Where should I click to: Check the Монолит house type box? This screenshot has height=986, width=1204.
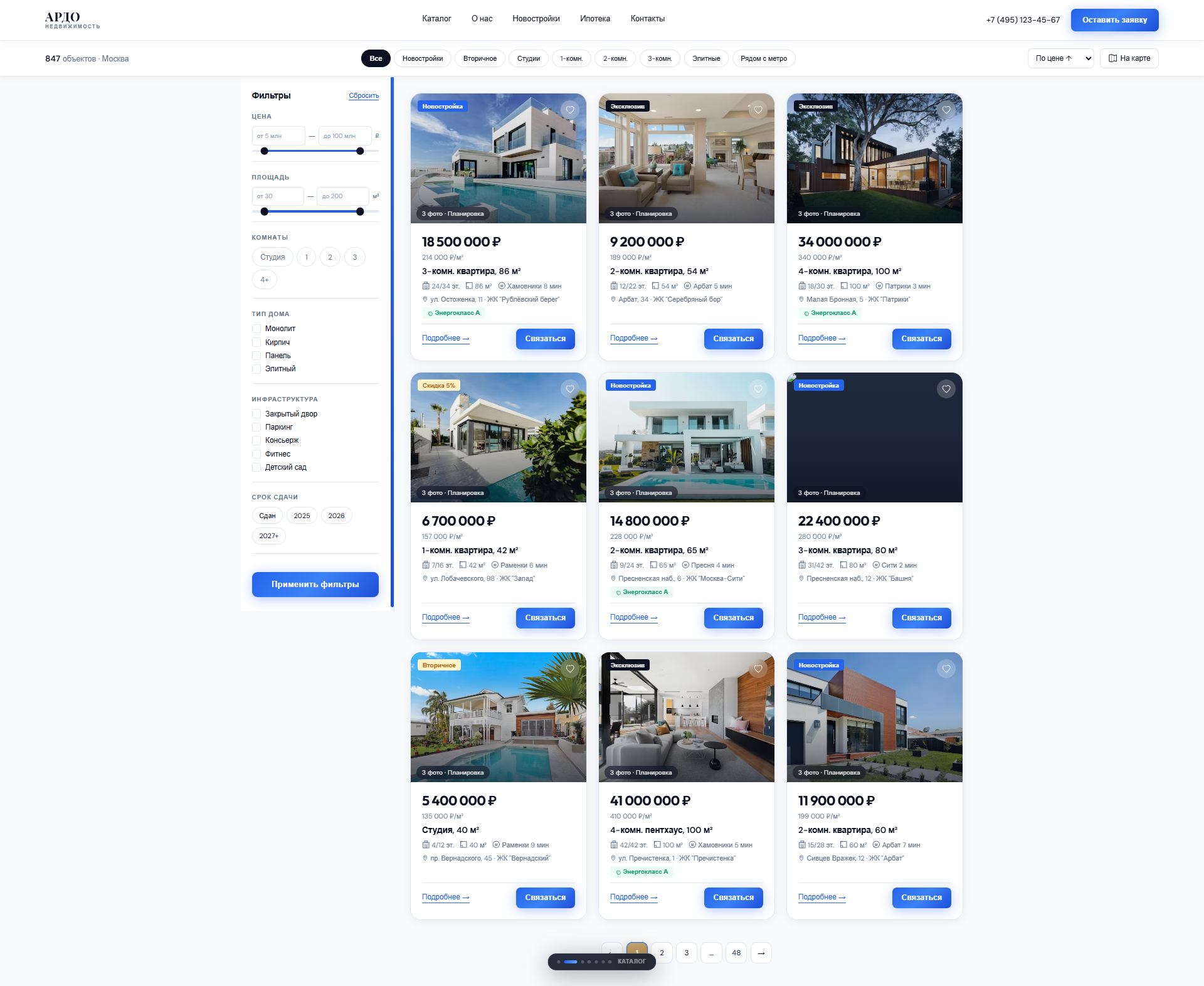(x=256, y=329)
